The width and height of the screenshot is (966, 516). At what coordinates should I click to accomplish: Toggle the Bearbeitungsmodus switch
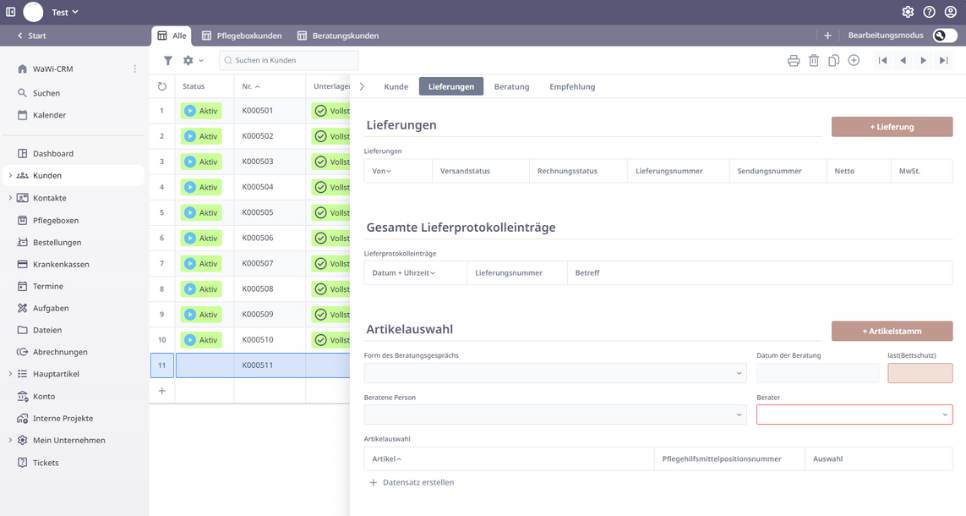pos(944,35)
